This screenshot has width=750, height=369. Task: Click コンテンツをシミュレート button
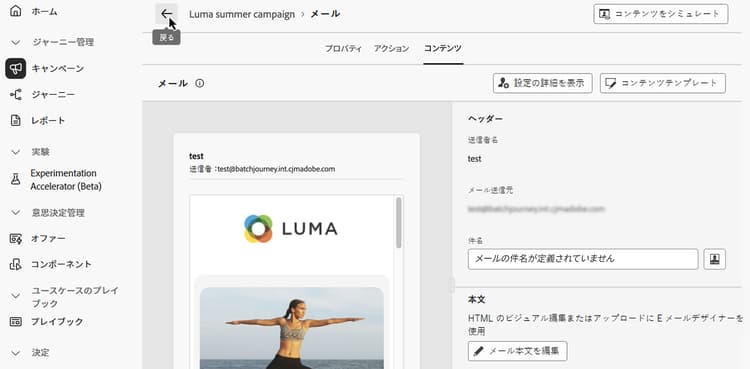point(661,14)
